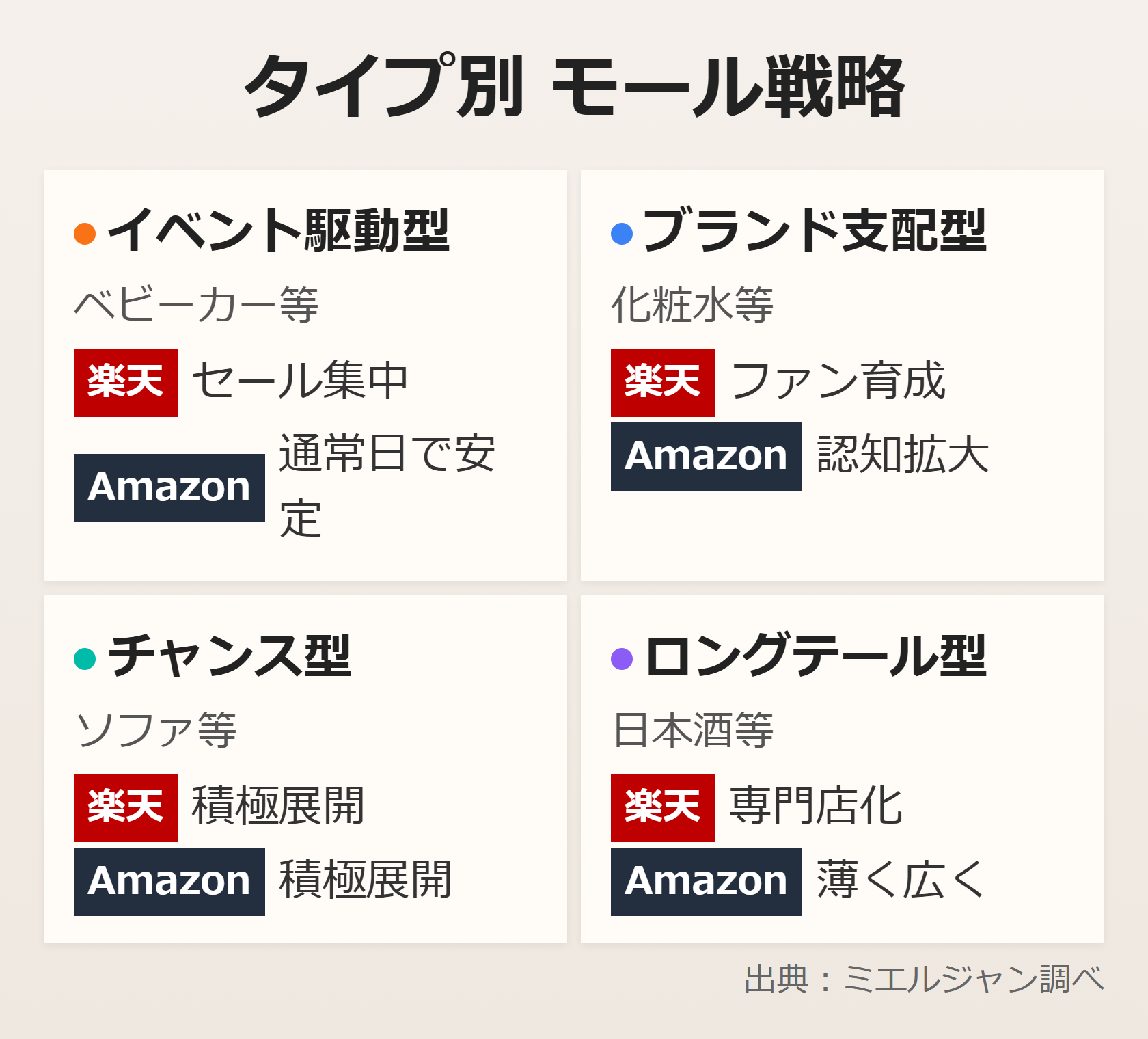This screenshot has height=1039, width=1148.
Task: Select the ブランド支配型 heading
Action: [x=815, y=231]
